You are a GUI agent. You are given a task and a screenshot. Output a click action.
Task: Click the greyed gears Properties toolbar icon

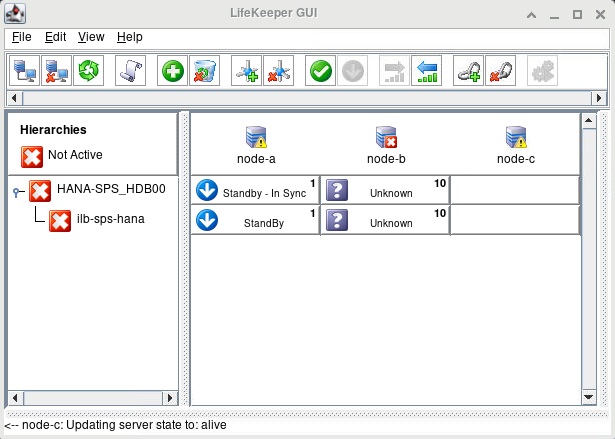point(542,71)
